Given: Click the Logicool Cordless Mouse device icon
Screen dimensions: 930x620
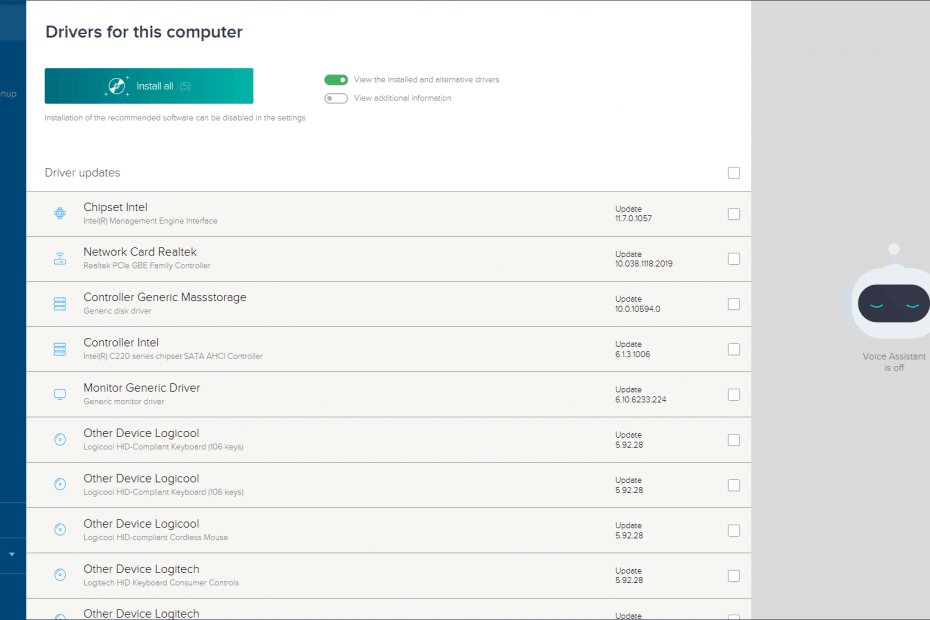Looking at the screenshot, I should pos(59,530).
